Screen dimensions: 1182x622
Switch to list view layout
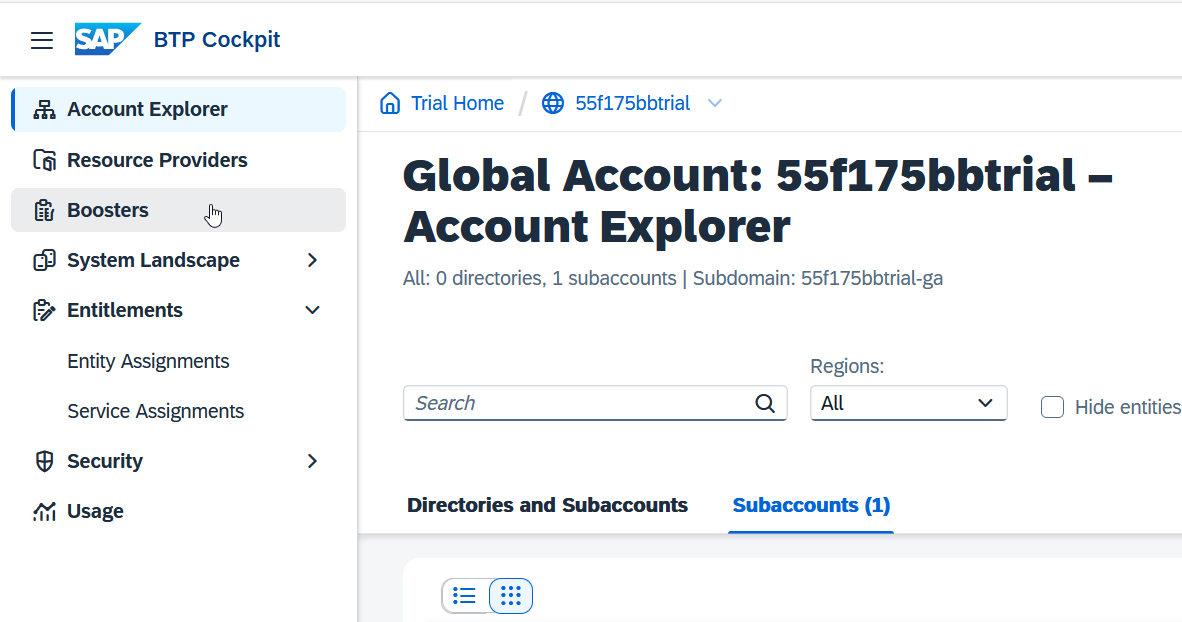click(465, 596)
